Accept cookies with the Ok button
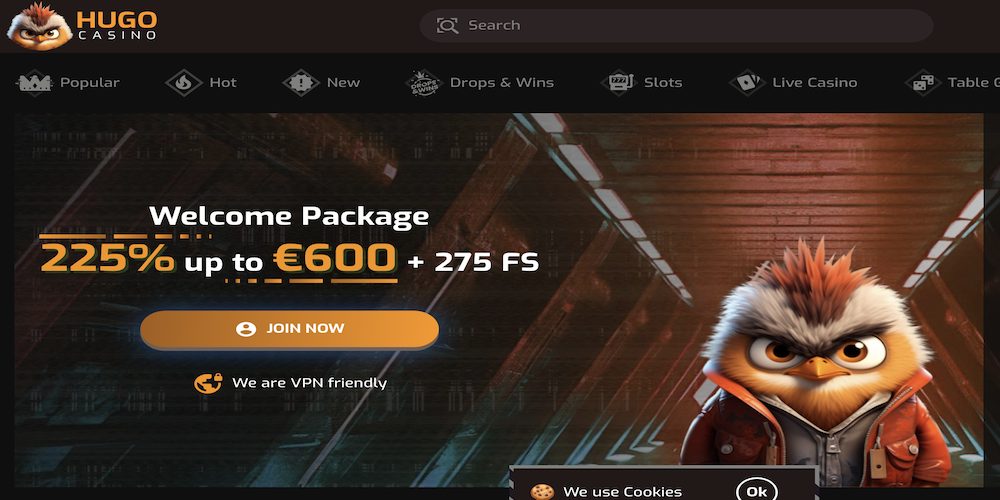 point(756,492)
